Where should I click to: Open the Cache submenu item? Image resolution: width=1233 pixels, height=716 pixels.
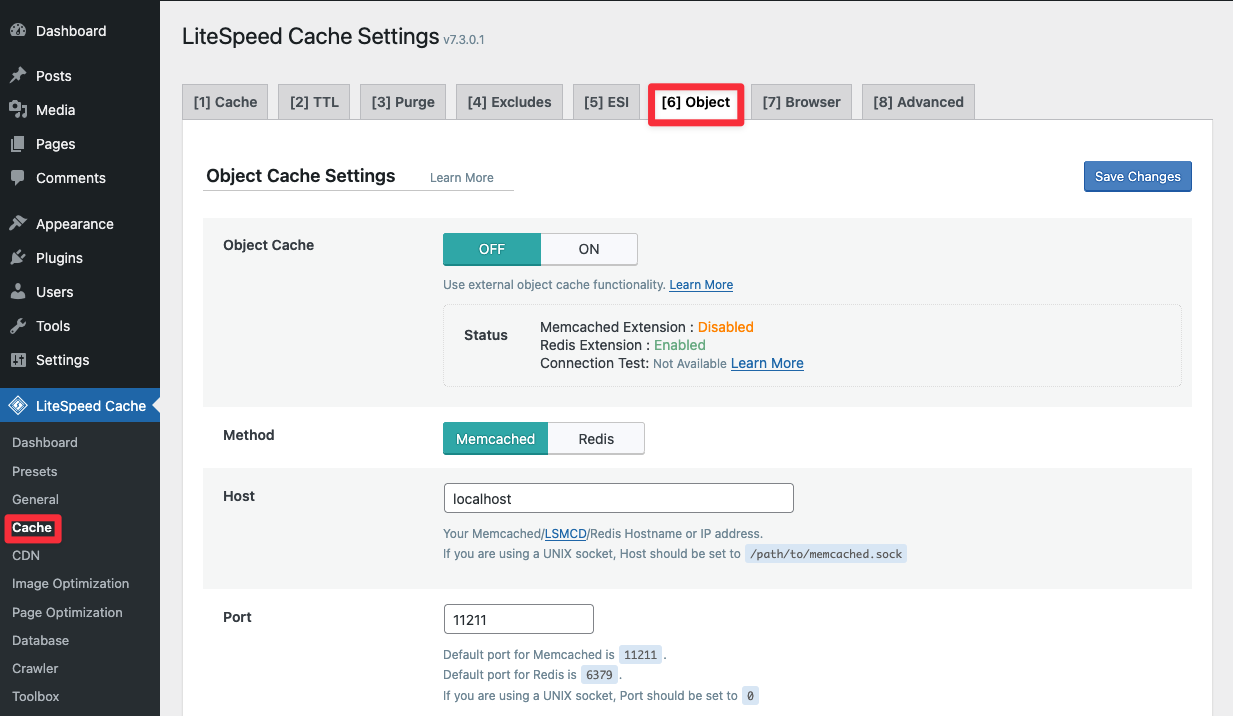(x=32, y=528)
